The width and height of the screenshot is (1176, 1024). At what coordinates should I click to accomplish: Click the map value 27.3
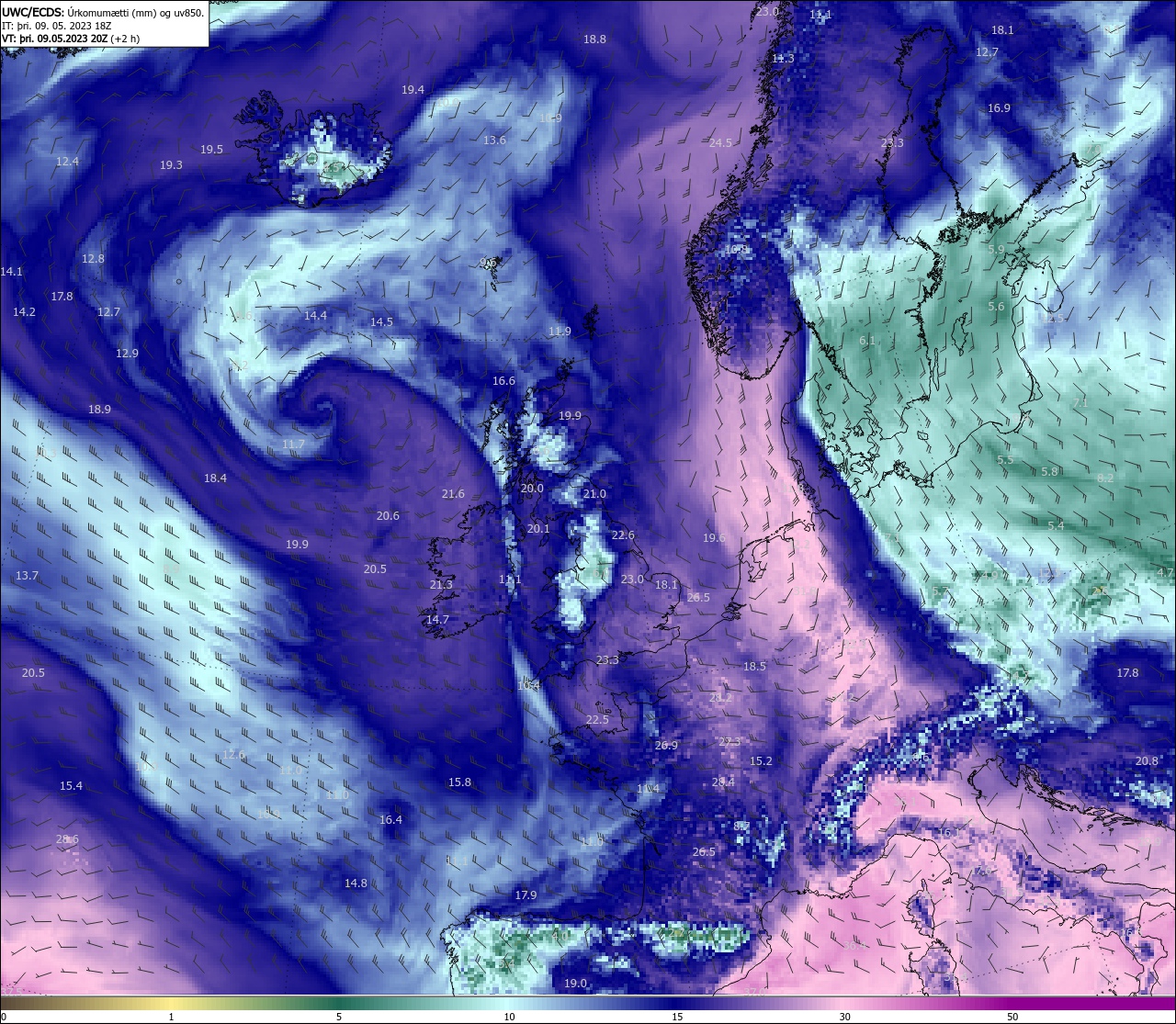click(x=729, y=742)
